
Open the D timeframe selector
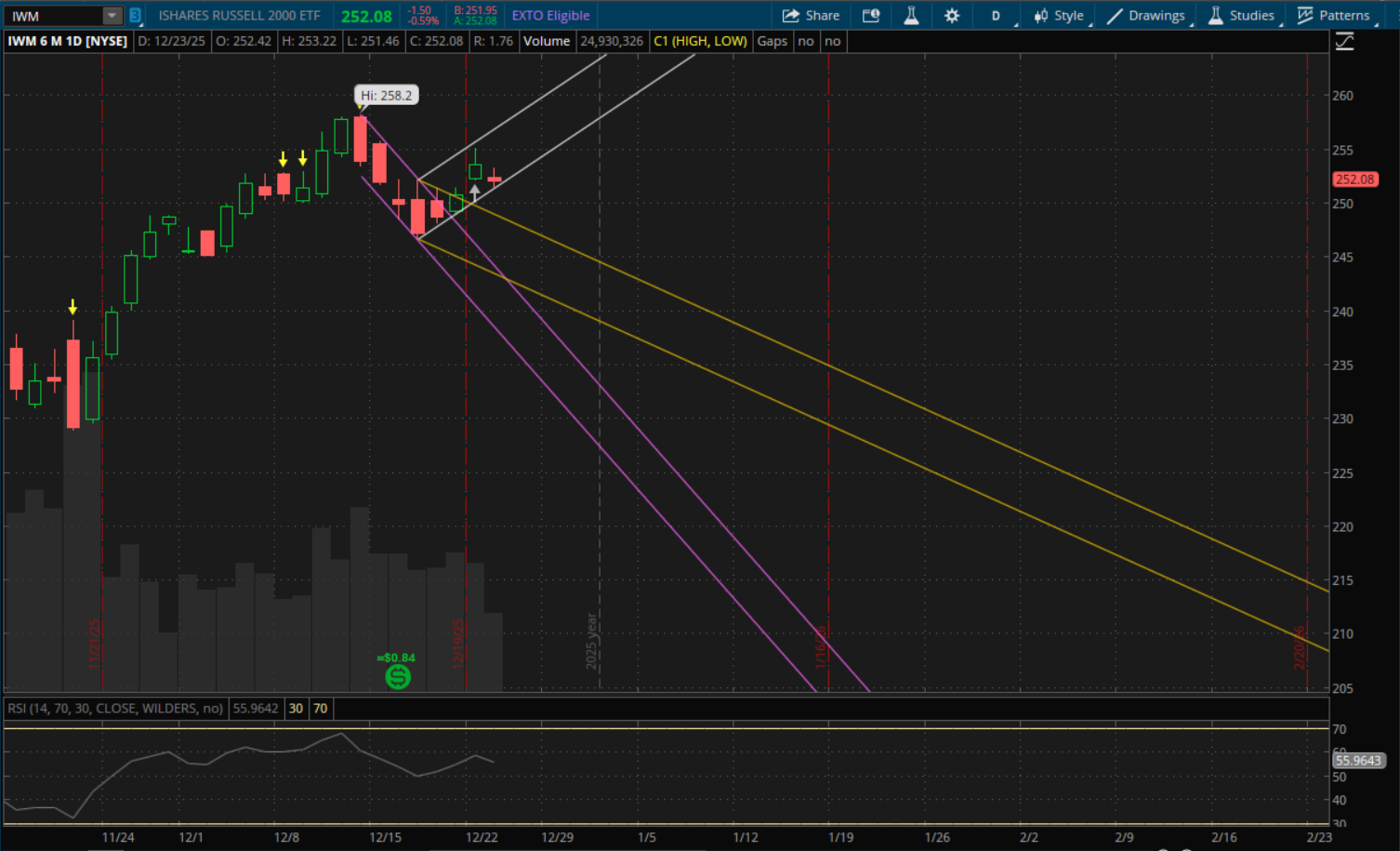996,16
